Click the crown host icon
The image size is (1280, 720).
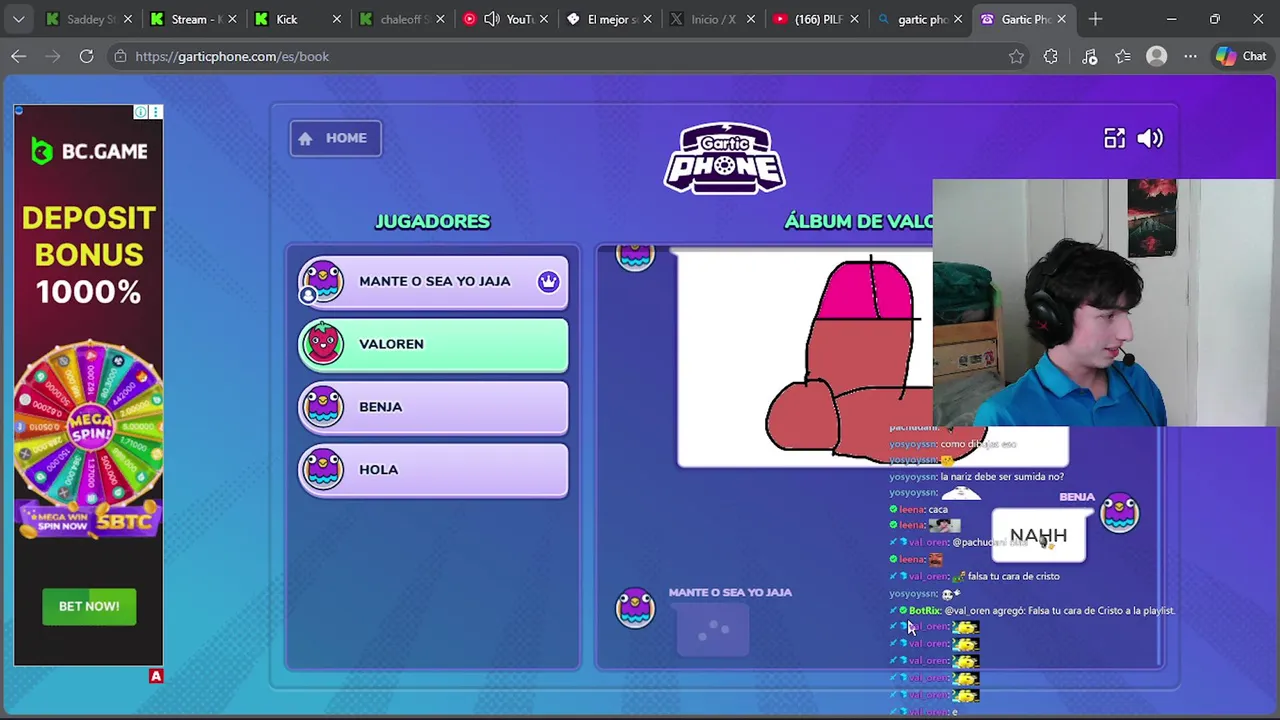click(x=548, y=282)
